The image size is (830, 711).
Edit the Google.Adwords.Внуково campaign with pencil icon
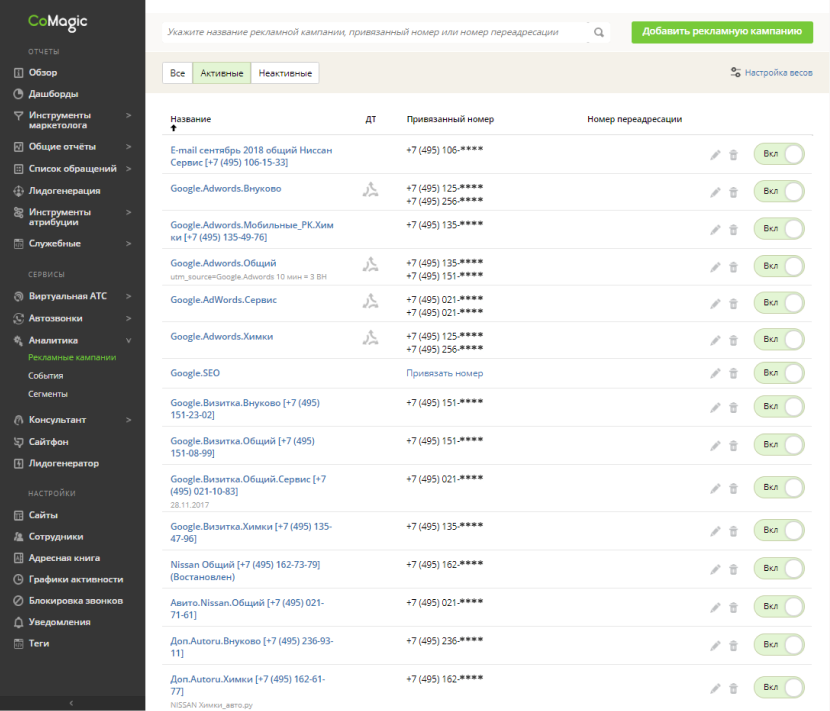715,192
